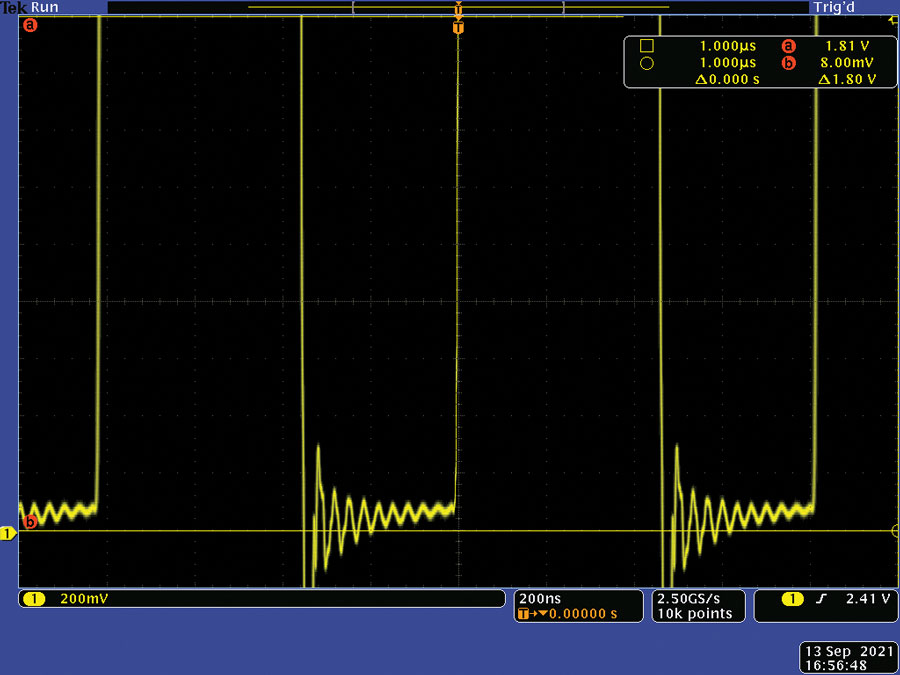Select channel 1 ground reference marker
Image resolution: width=900 pixels, height=675 pixels.
(8, 534)
